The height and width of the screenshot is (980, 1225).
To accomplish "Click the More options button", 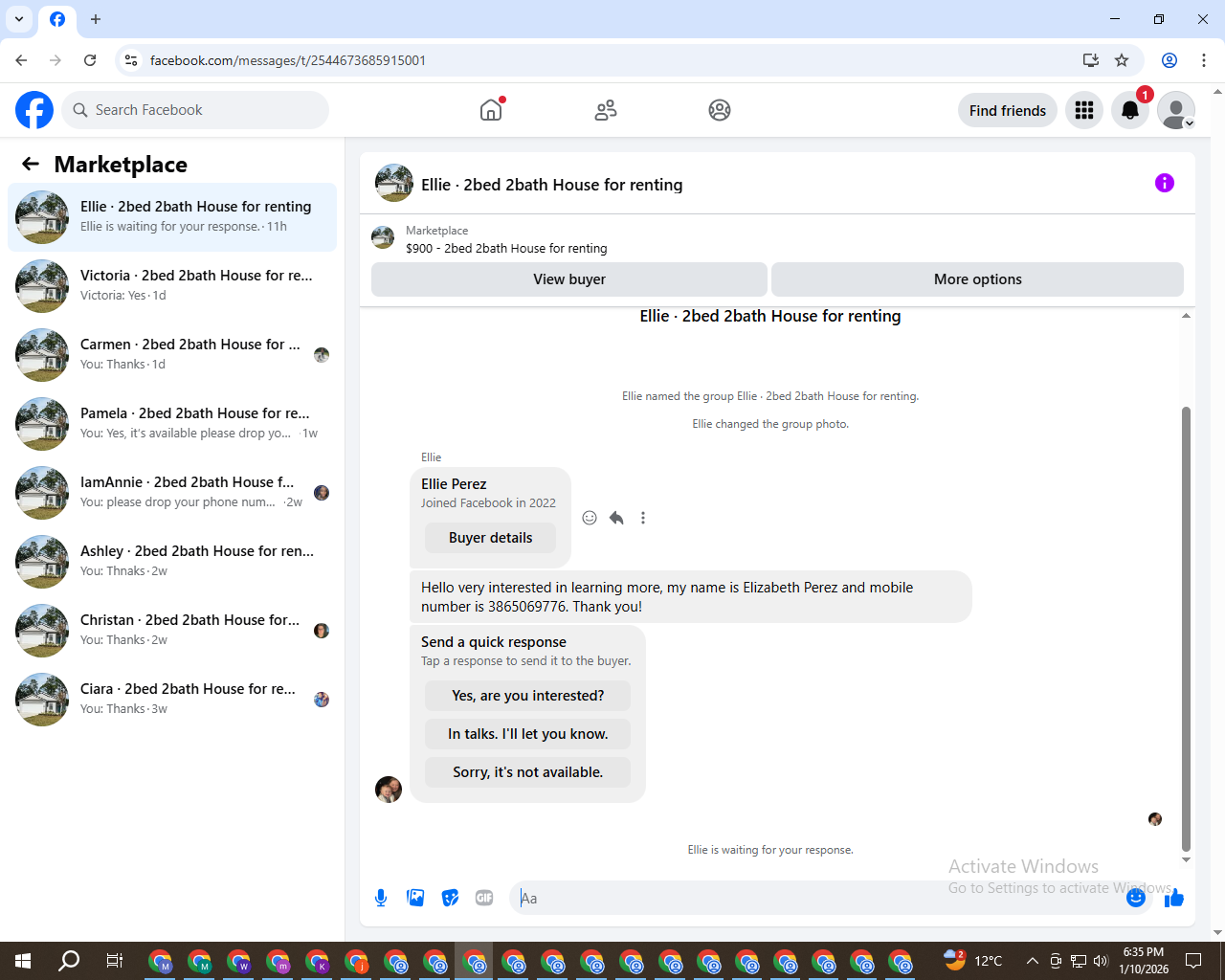I will pos(977,279).
